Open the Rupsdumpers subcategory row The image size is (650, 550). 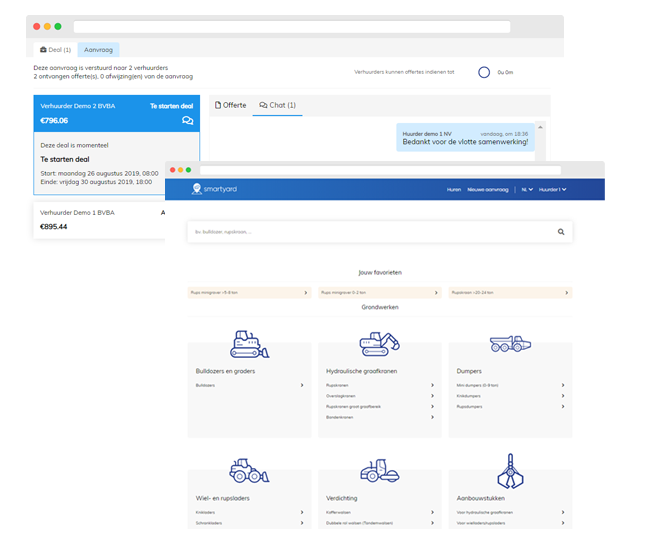[x=510, y=407]
